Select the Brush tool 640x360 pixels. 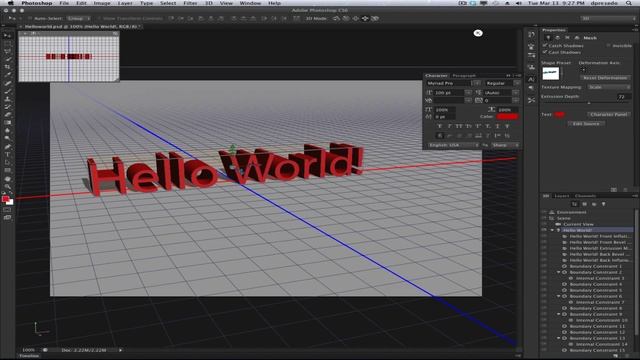coord(7,91)
